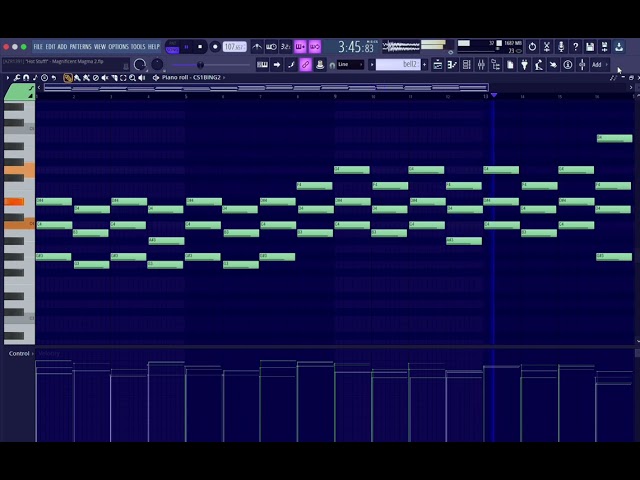Stop playback with the stop button
640x480 pixels.
pos(200,47)
